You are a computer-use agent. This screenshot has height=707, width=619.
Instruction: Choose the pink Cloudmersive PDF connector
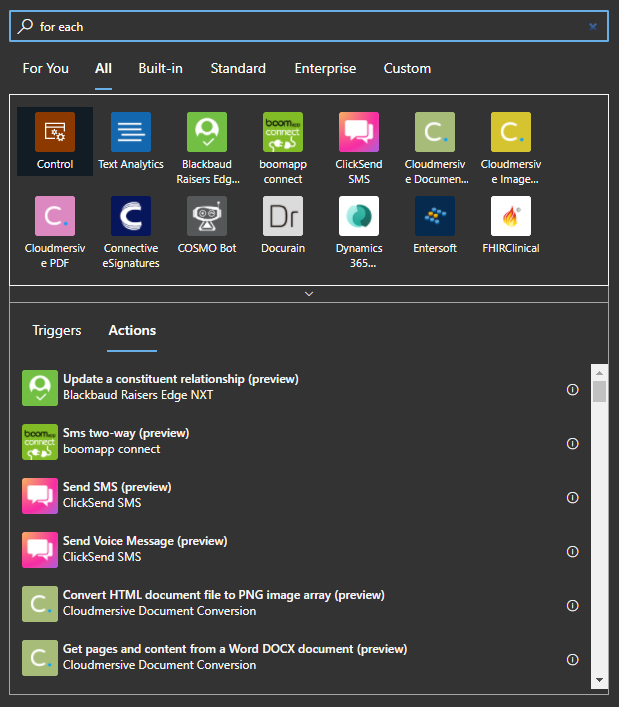(55, 216)
